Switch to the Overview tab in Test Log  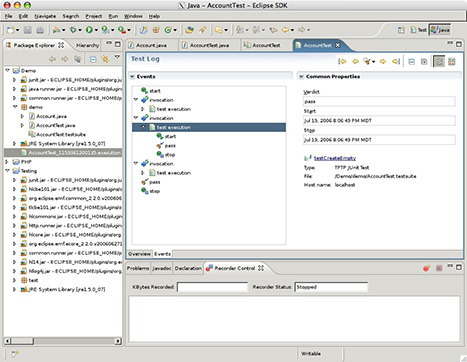139,254
